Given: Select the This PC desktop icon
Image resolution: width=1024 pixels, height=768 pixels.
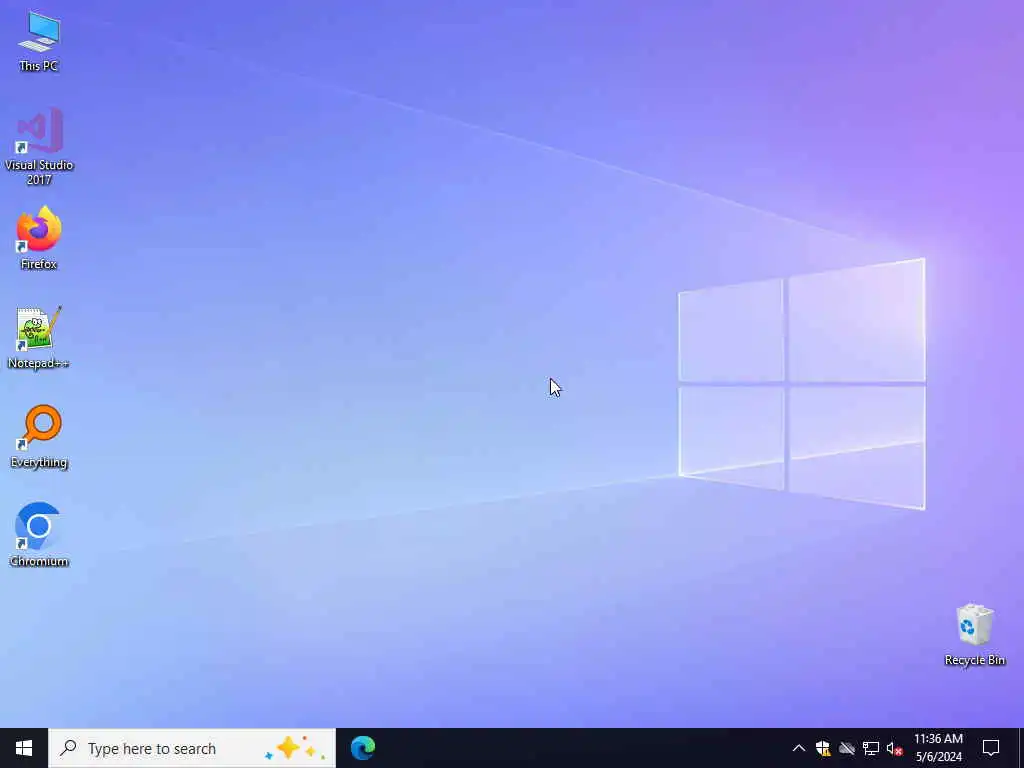Looking at the screenshot, I should 39,40.
